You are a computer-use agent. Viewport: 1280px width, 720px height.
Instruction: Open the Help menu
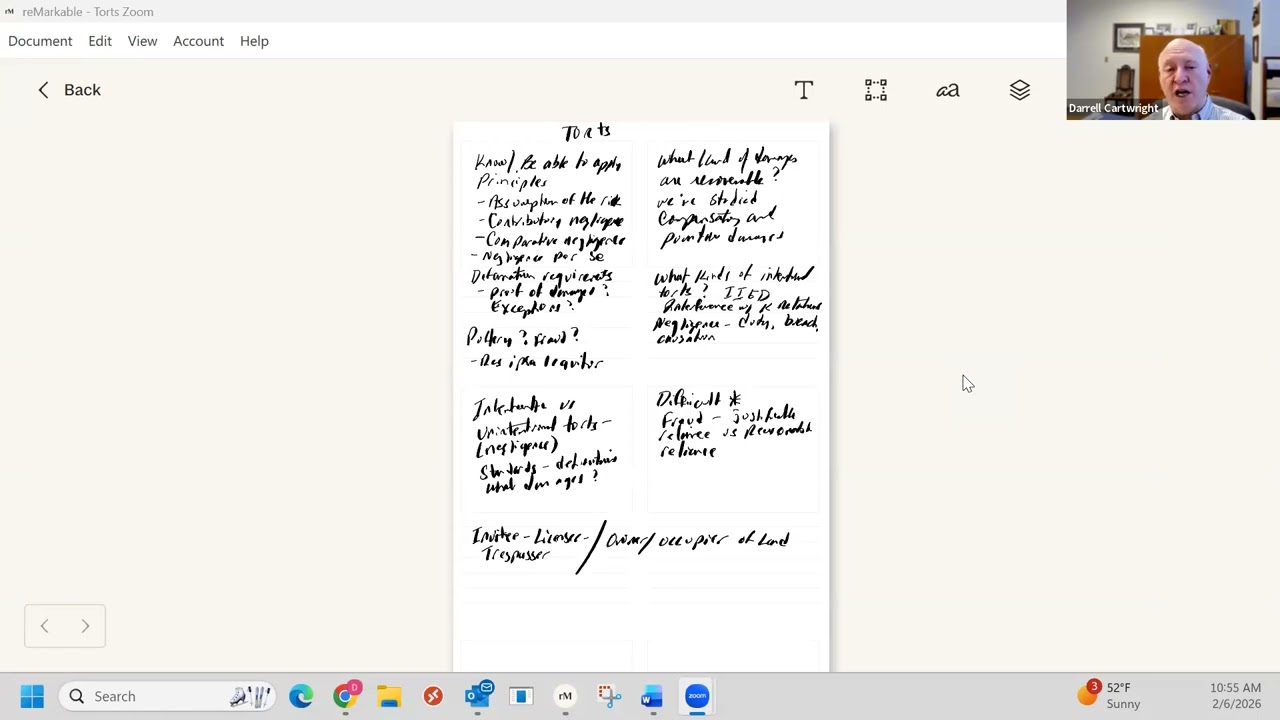(x=254, y=41)
